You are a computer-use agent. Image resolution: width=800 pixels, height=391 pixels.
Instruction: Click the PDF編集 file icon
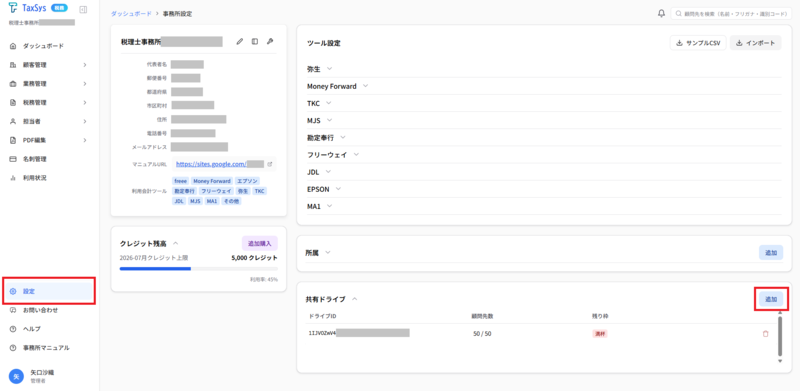point(13,140)
